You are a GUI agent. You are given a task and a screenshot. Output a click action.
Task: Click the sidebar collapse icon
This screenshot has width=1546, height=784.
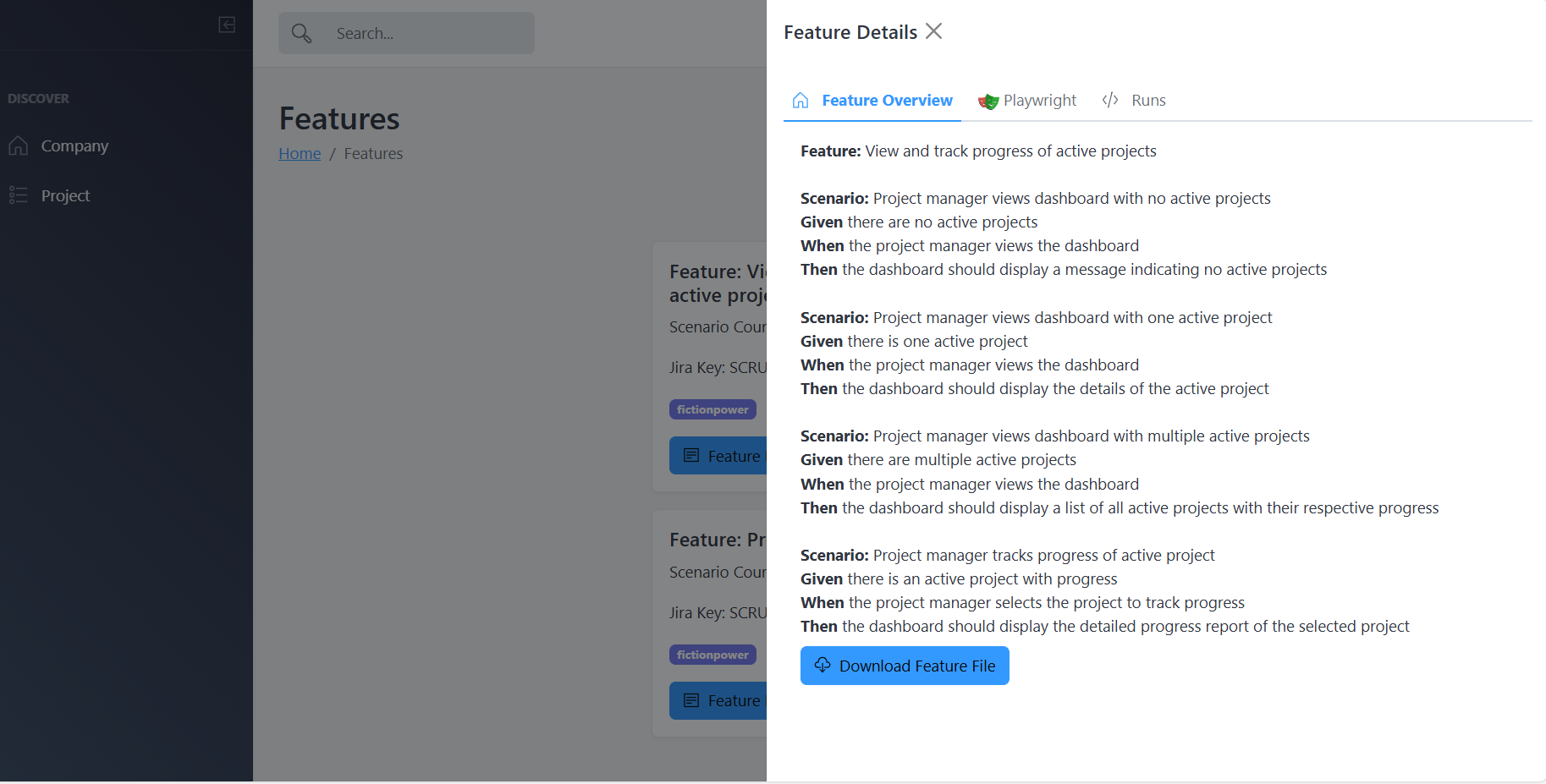[x=227, y=25]
